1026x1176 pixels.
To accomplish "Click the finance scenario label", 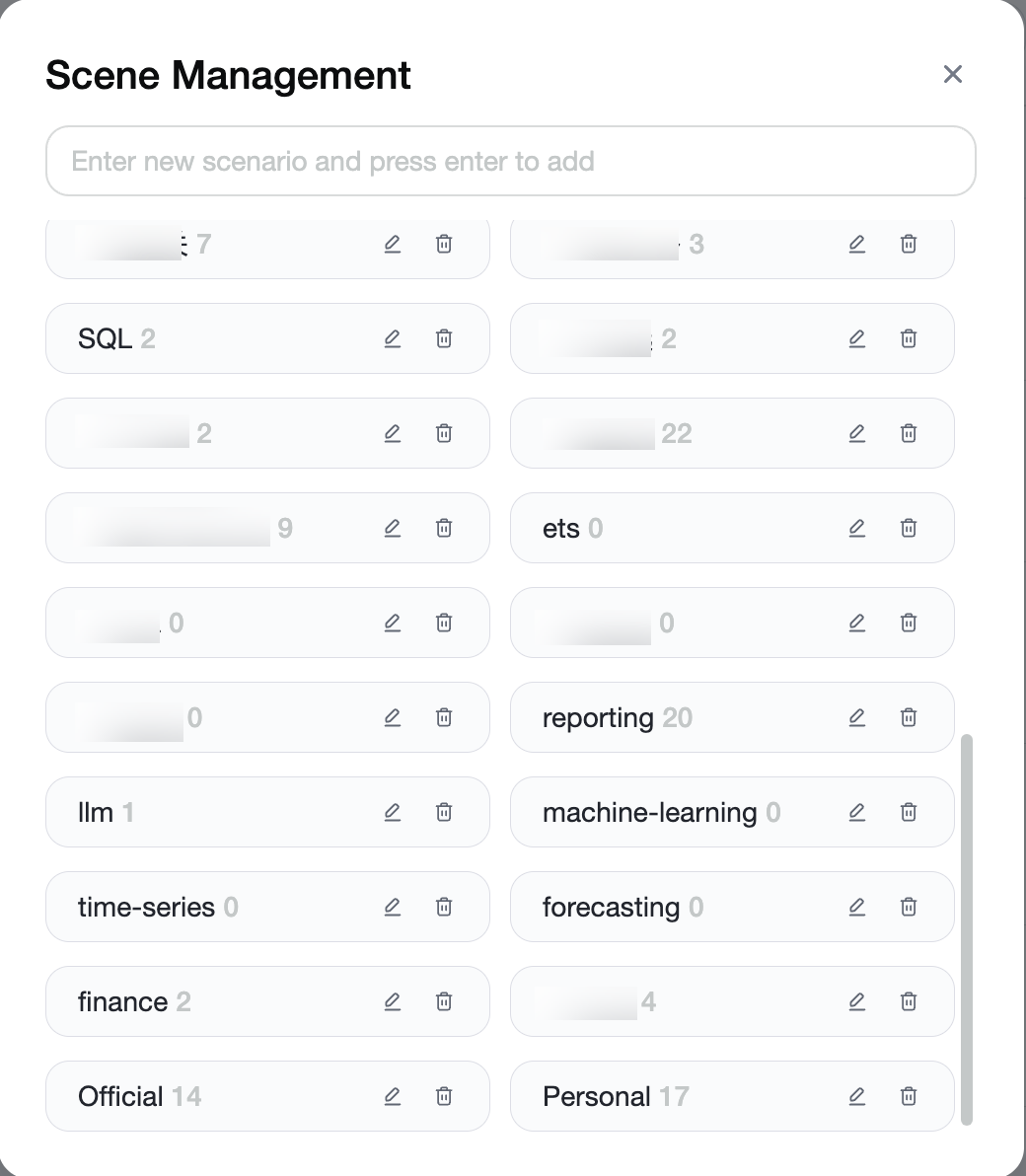I will (123, 1002).
